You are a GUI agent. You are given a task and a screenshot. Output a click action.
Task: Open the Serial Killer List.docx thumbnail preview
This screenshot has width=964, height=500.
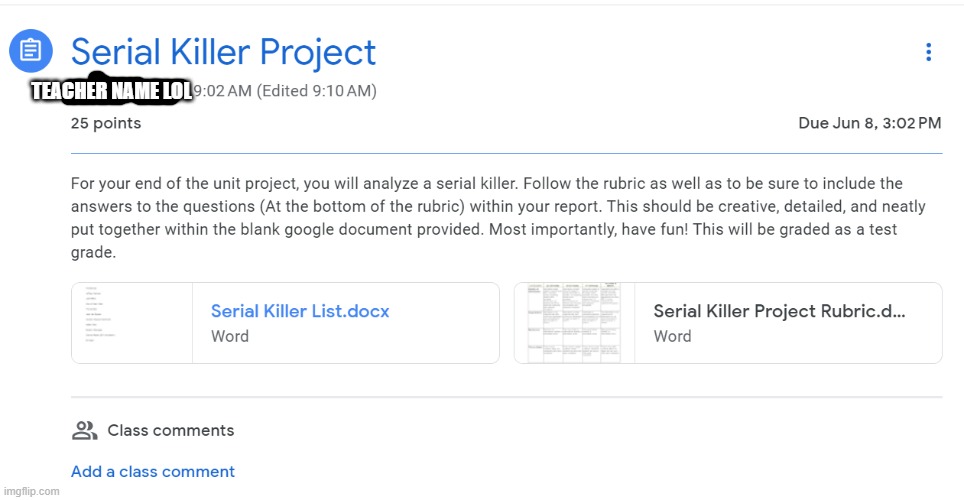(x=132, y=323)
